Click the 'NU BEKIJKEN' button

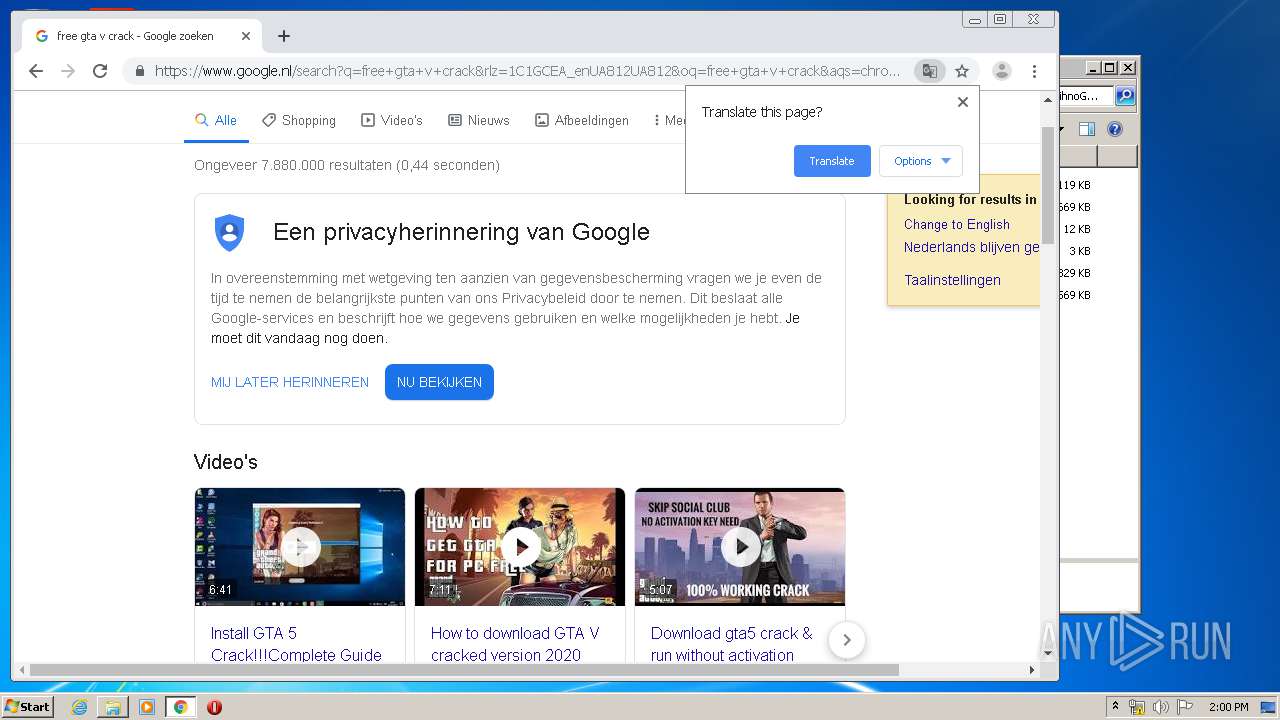tap(439, 382)
